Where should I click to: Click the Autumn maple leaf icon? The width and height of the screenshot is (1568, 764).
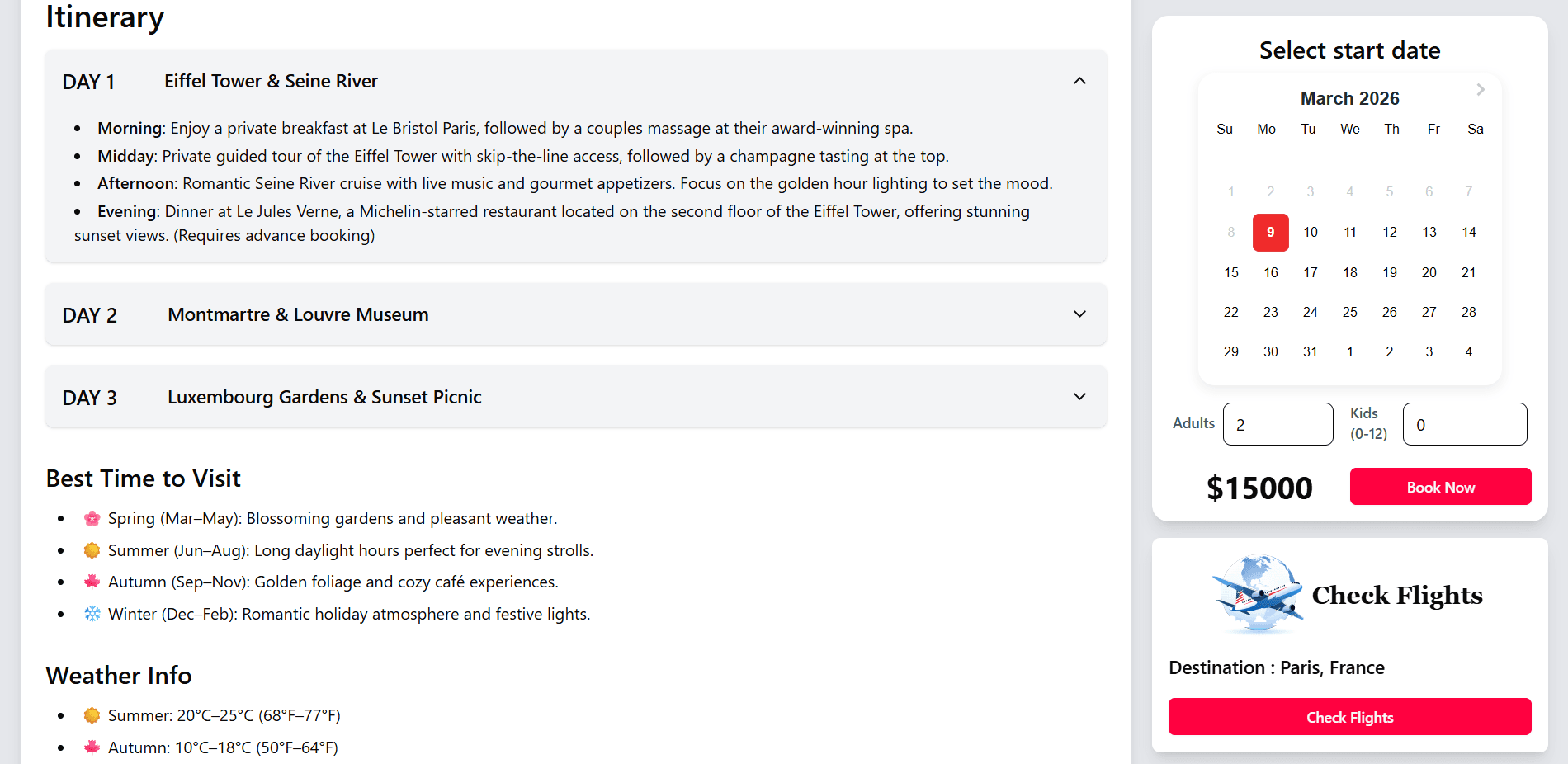click(92, 582)
